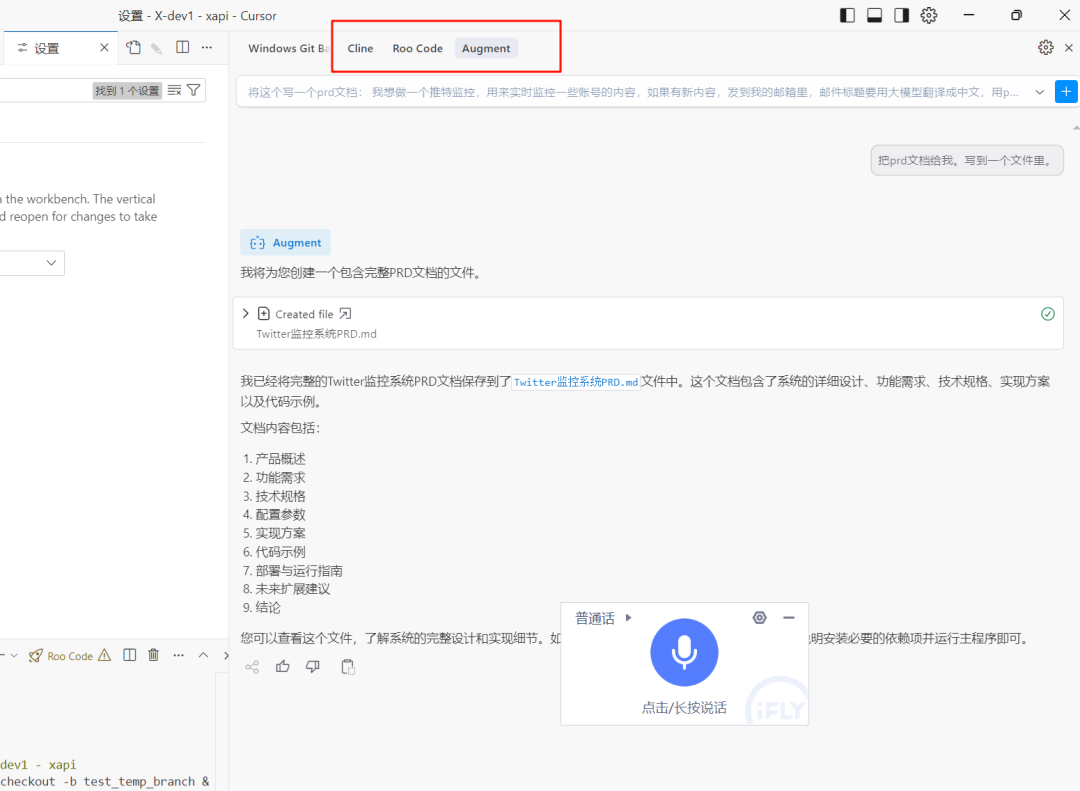
Task: Expand the conversation thread dropdown
Action: point(1039,92)
